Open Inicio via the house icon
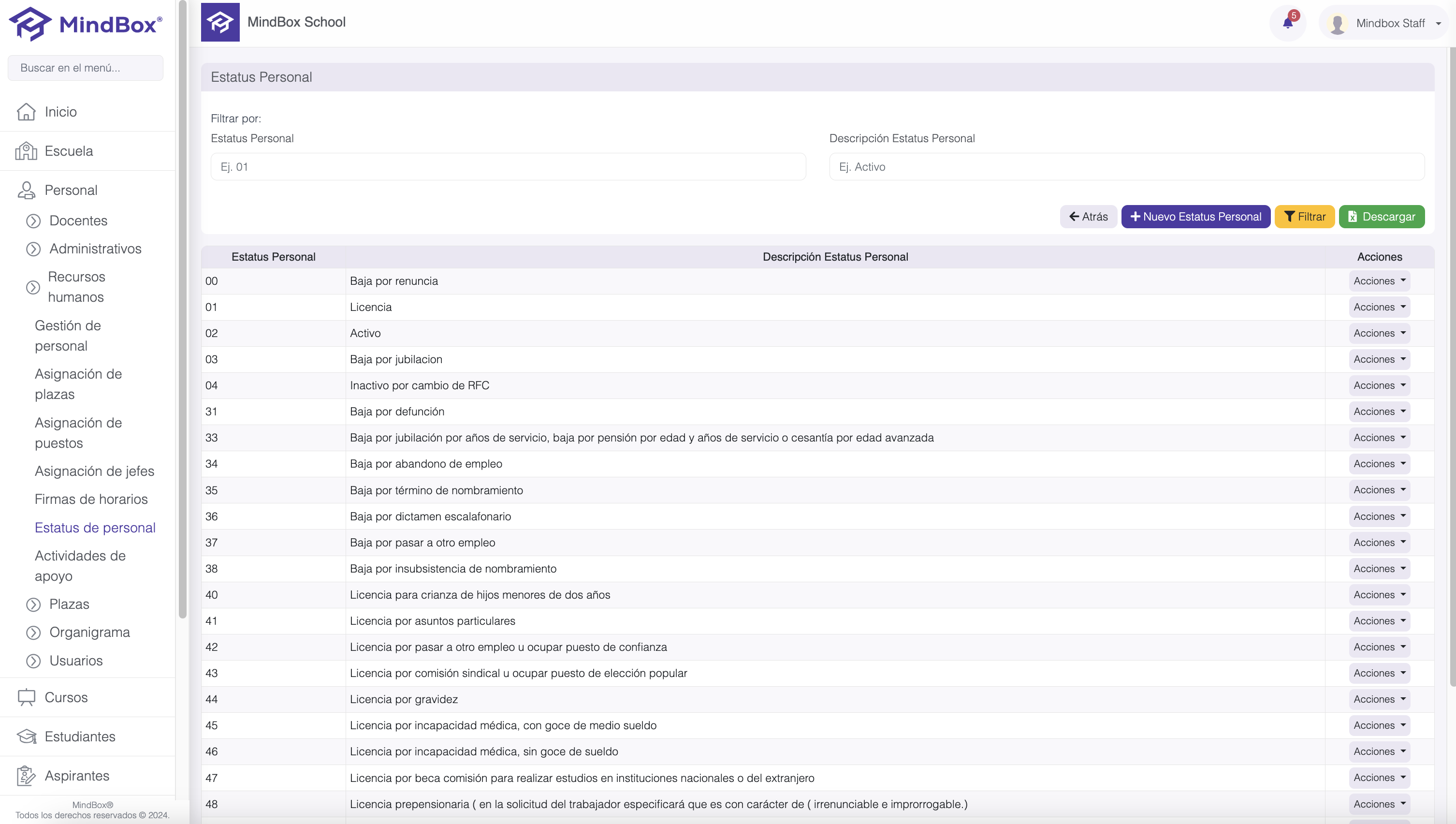Screen dimensions: 1456x824 [26, 112]
